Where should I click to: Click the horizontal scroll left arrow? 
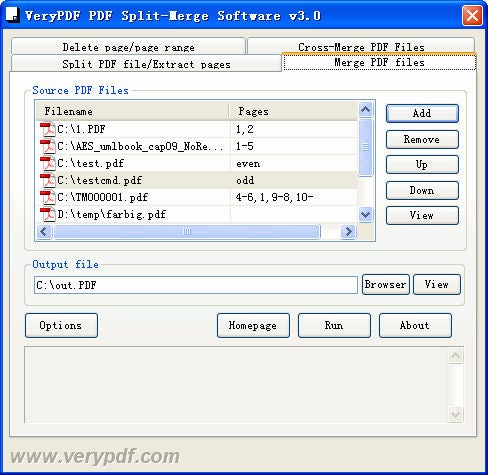pyautogui.click(x=44, y=231)
